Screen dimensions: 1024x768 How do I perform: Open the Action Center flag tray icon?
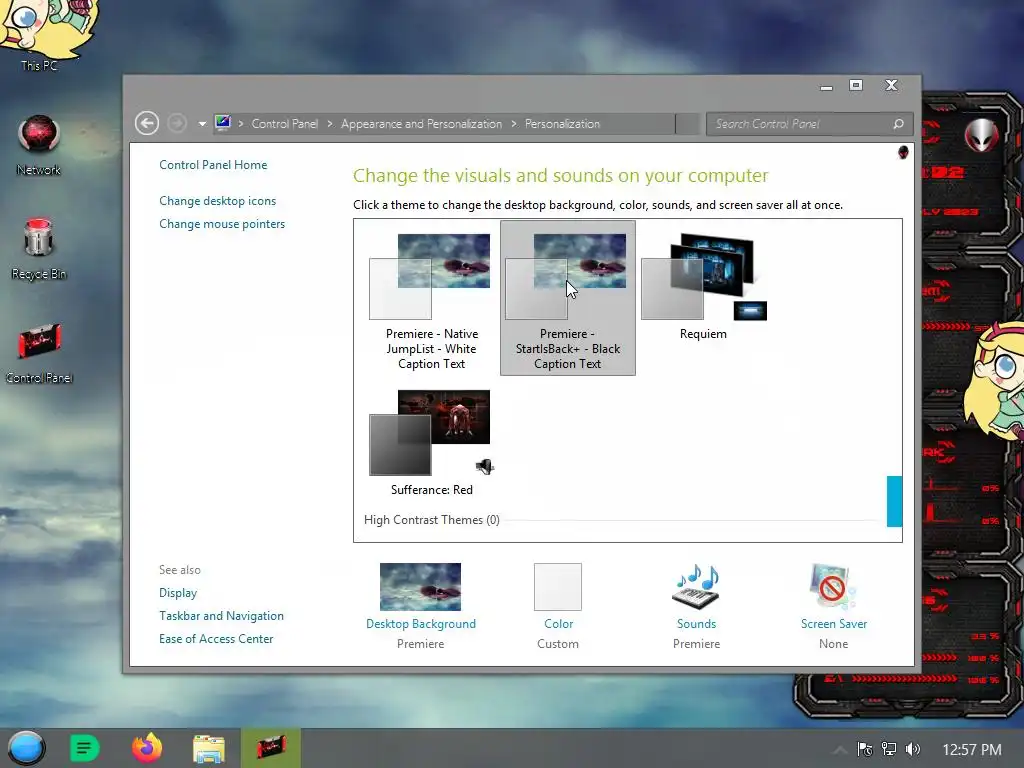tap(865, 749)
